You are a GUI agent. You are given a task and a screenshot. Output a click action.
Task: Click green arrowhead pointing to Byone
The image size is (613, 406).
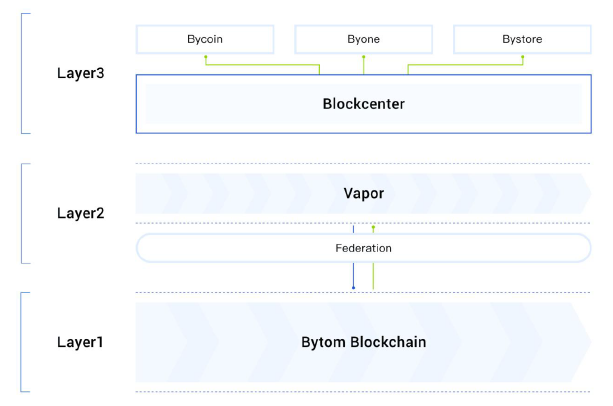[x=363, y=58]
